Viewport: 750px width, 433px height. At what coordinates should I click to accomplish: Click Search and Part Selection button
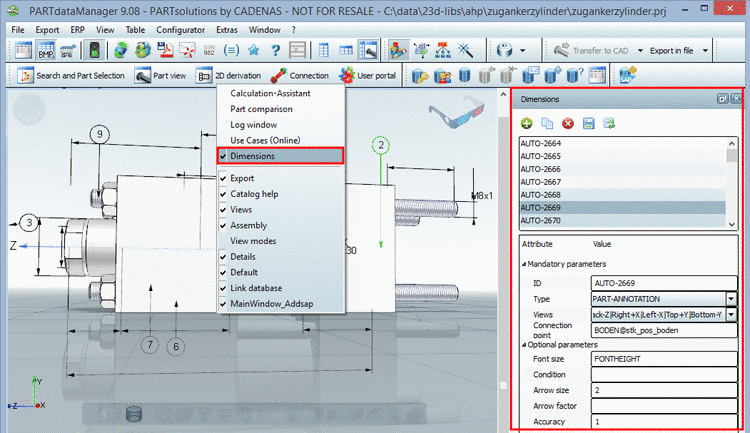pos(70,76)
